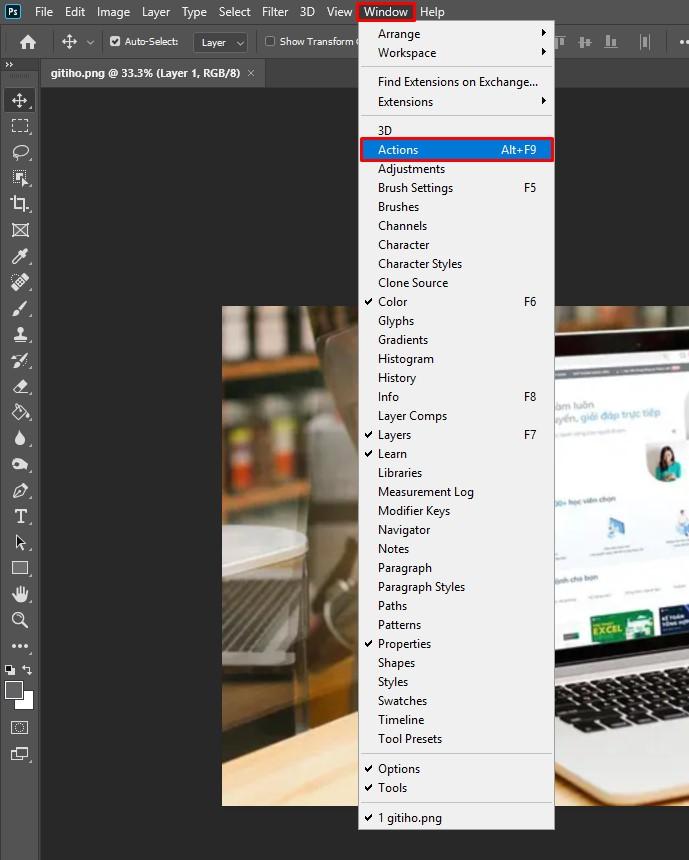Open the Filter menu

pyautogui.click(x=275, y=12)
